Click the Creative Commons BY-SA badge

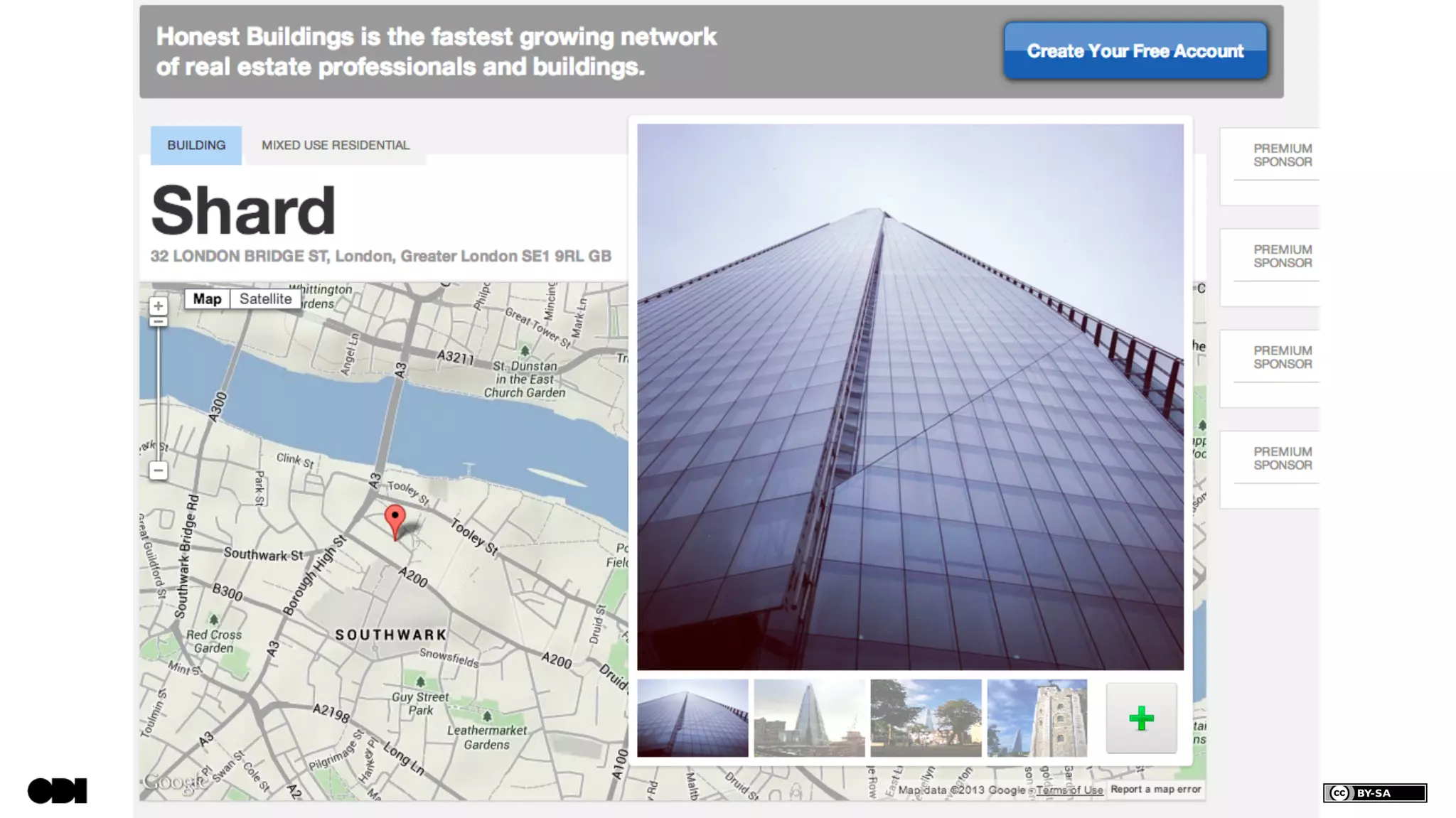1374,793
